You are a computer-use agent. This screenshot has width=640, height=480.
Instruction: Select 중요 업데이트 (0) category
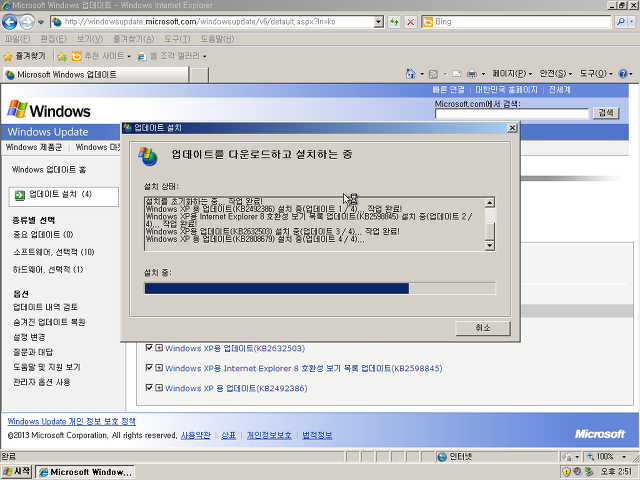[x=43, y=234]
